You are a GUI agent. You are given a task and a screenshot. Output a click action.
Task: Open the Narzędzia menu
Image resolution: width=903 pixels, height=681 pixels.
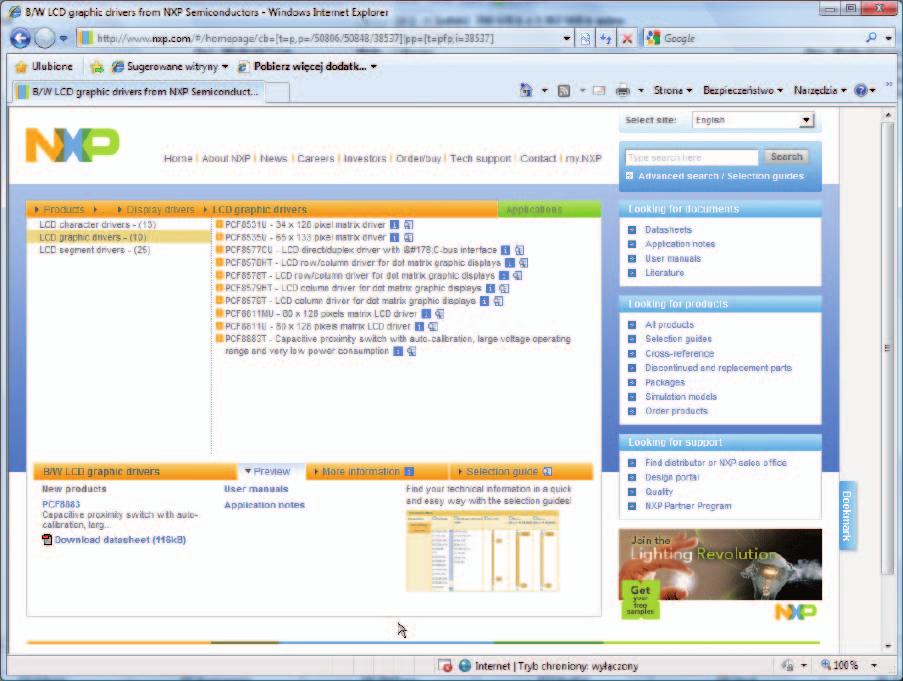820,90
